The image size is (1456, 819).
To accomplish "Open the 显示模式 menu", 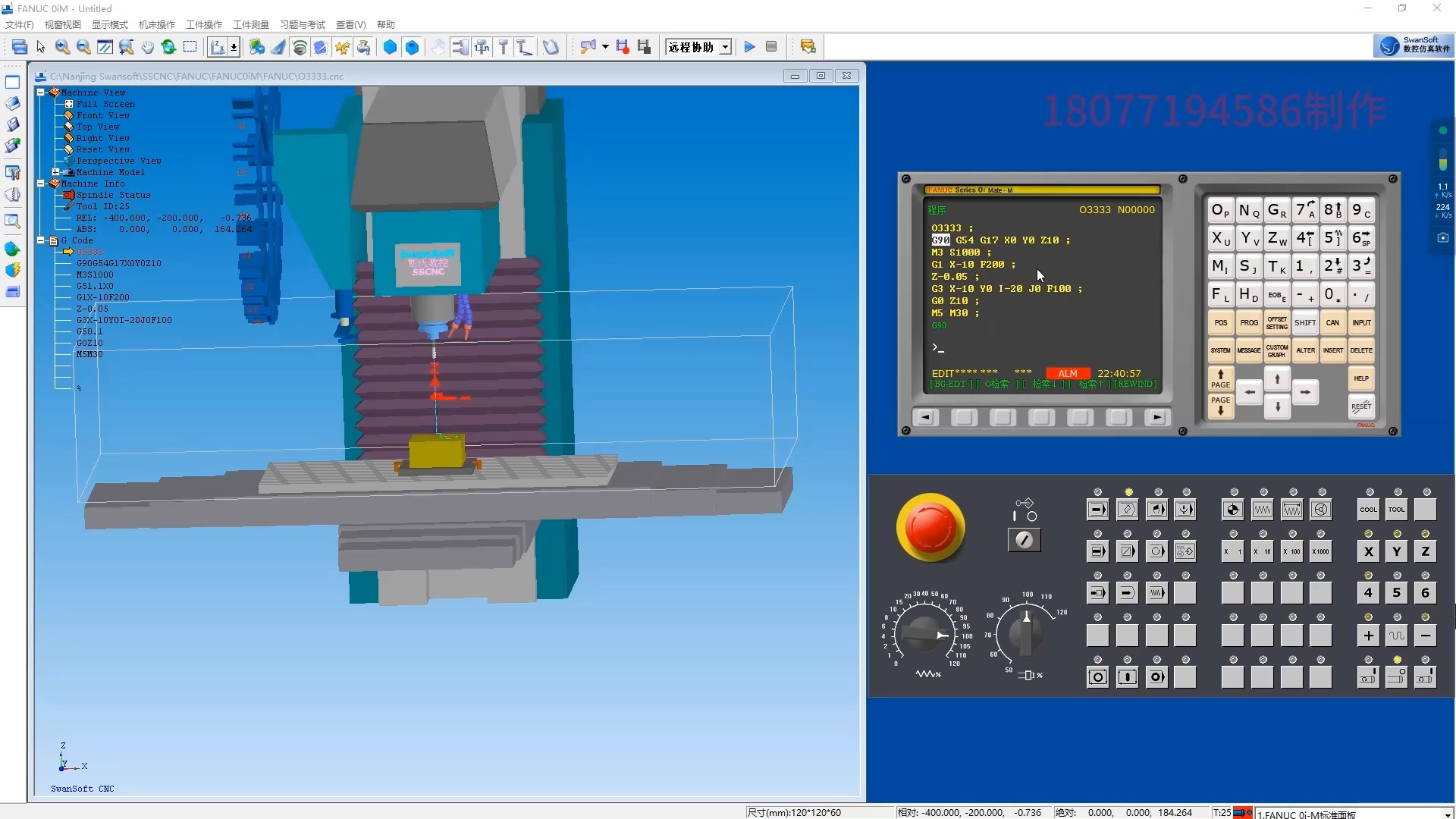I will [110, 25].
